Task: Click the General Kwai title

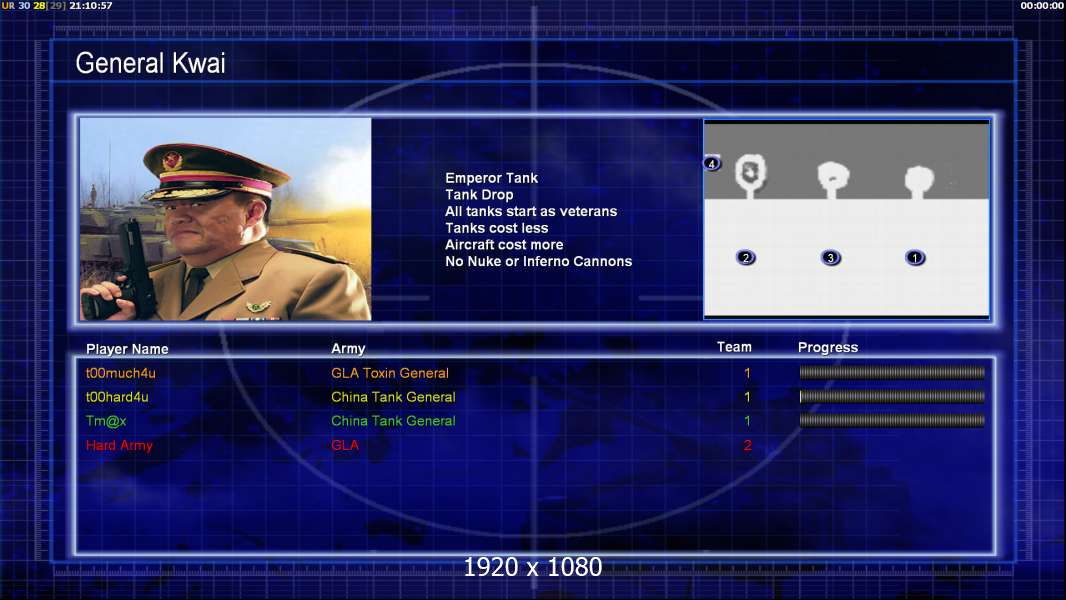Action: pos(150,63)
